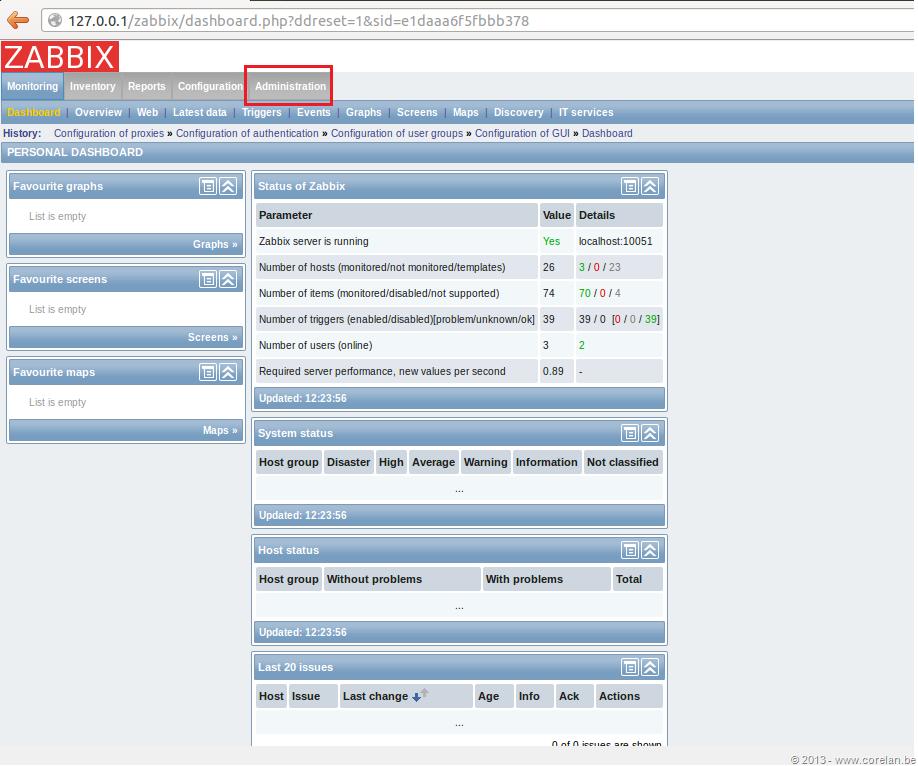Go to the Triggers submenu item
Image resolution: width=918 pixels, height=766 pixels.
(x=262, y=112)
